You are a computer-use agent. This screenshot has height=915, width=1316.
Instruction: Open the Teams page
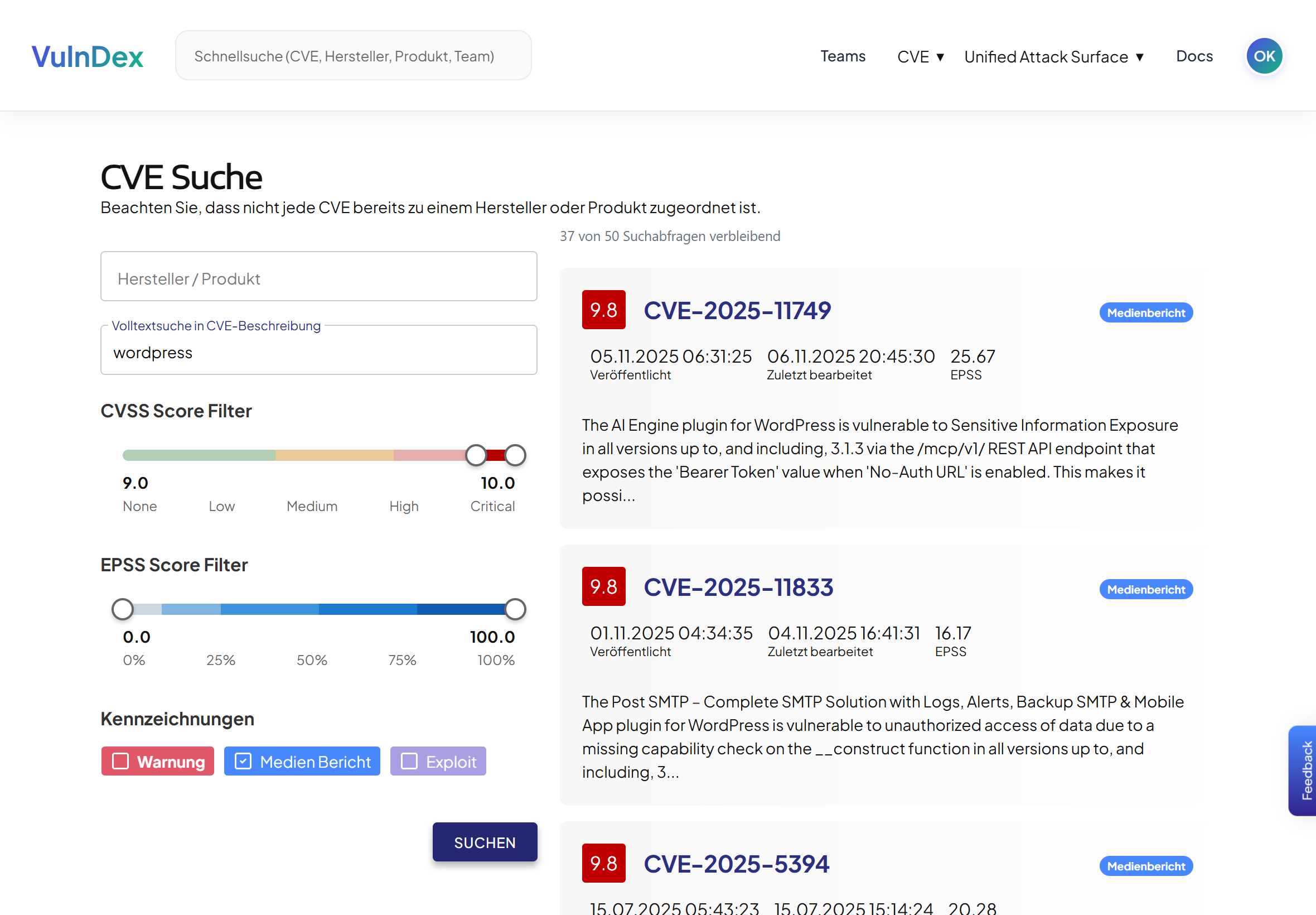tap(843, 56)
